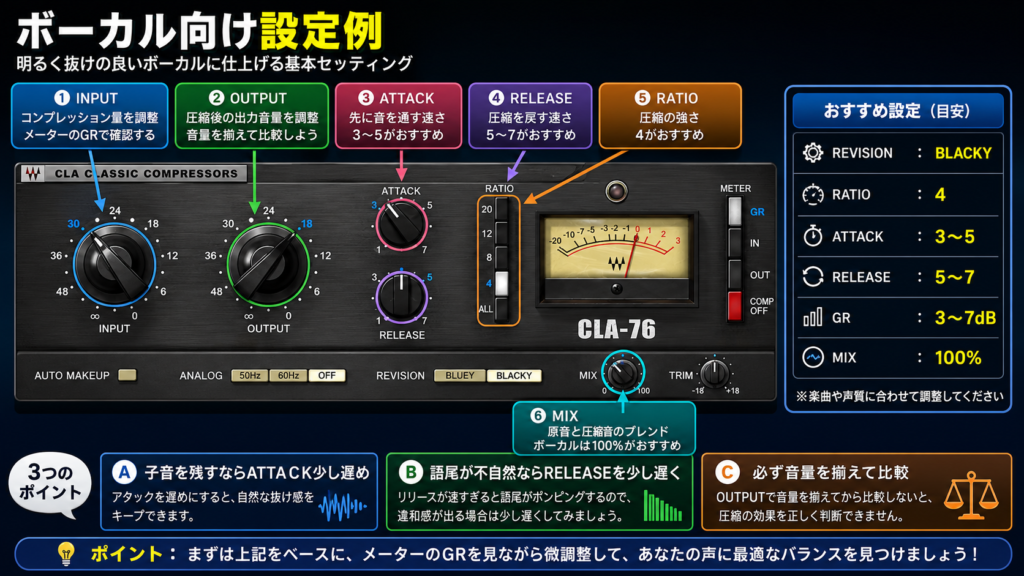Set ANALOG to OFF
The image size is (1024, 576).
327,376
